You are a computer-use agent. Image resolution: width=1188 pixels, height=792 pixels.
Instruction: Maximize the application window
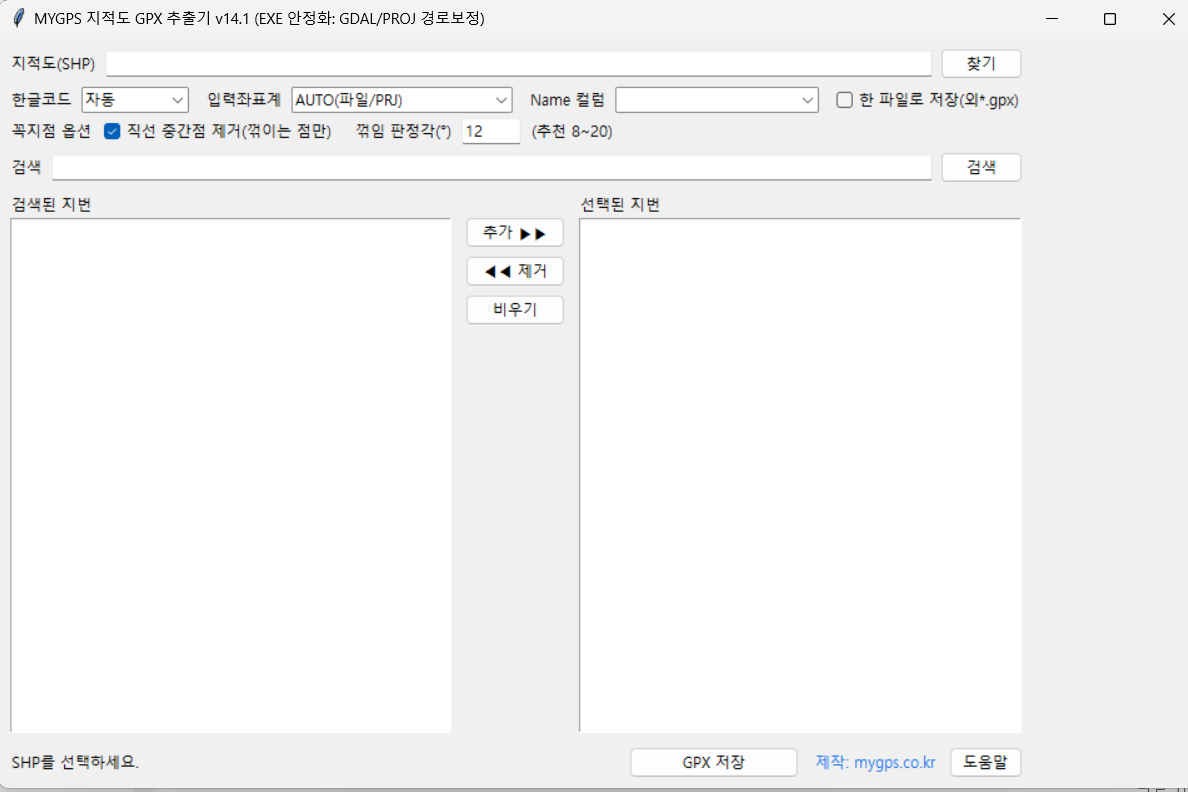coord(1109,19)
